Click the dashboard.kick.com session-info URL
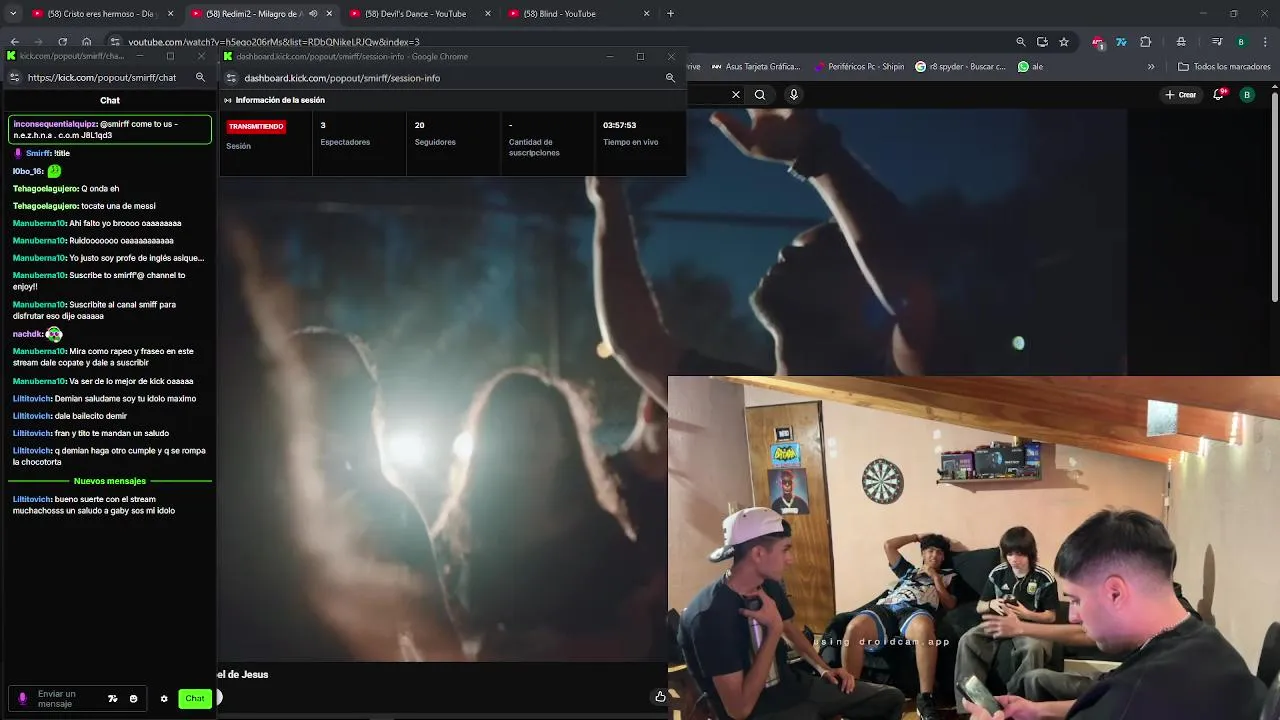The width and height of the screenshot is (1280, 720). 342,77
